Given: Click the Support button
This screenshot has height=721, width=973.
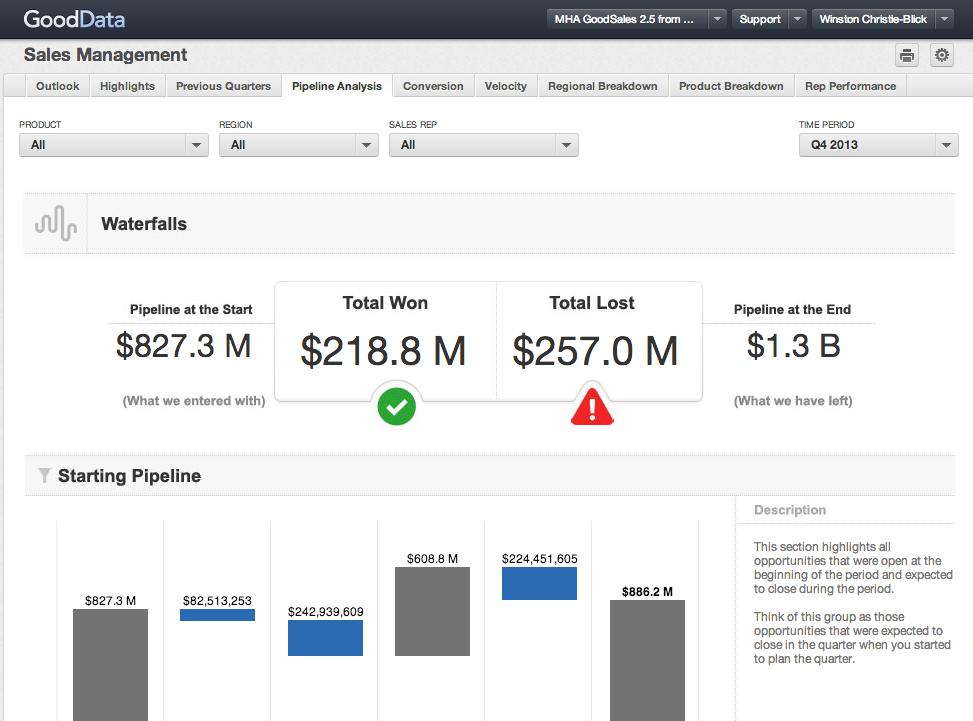Looking at the screenshot, I should point(760,18).
